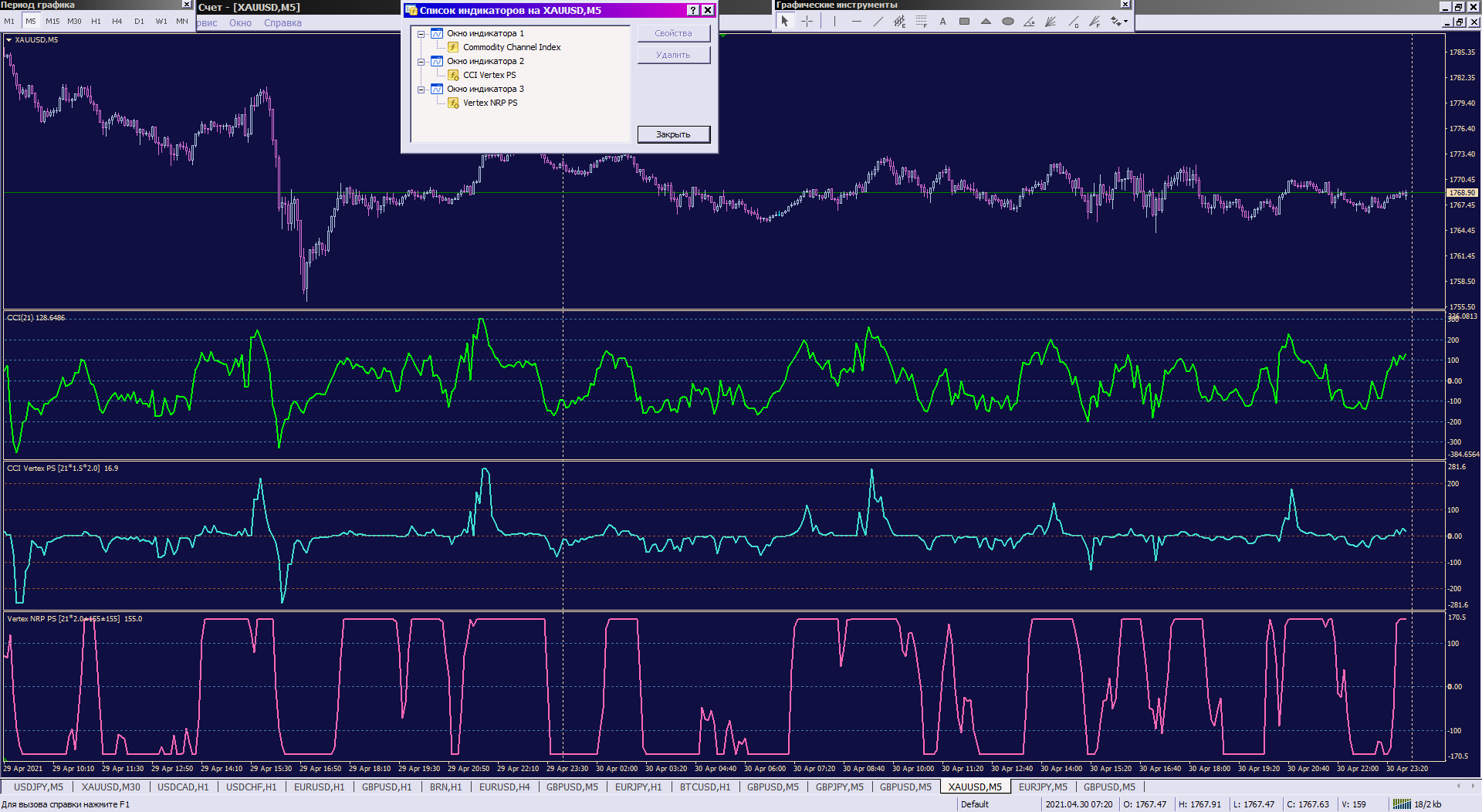Change chart period to D1
1482x812 pixels.
tap(139, 22)
